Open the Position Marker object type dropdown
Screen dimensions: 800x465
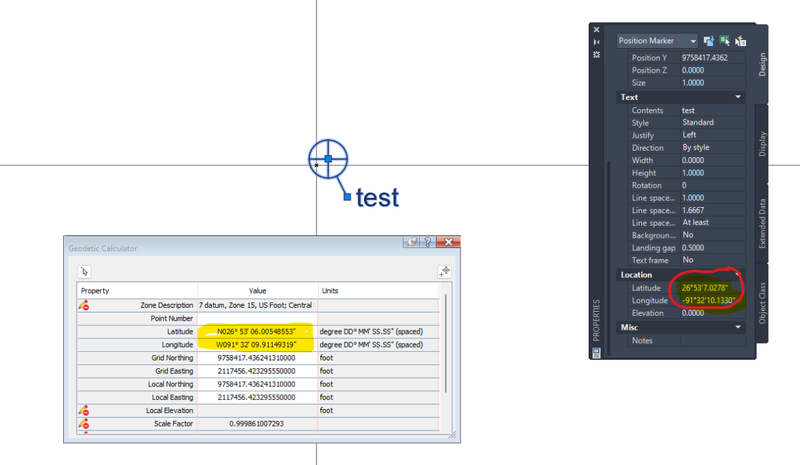click(x=658, y=41)
